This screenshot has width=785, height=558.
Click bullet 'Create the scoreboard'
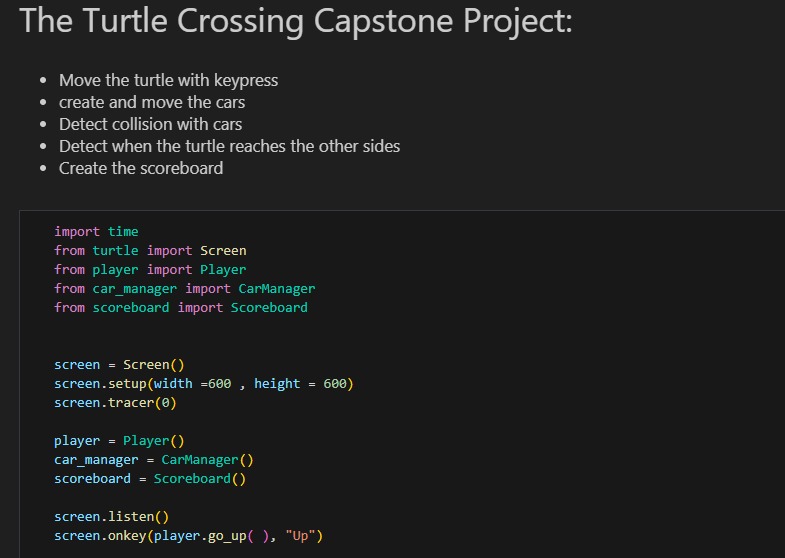coord(141,169)
